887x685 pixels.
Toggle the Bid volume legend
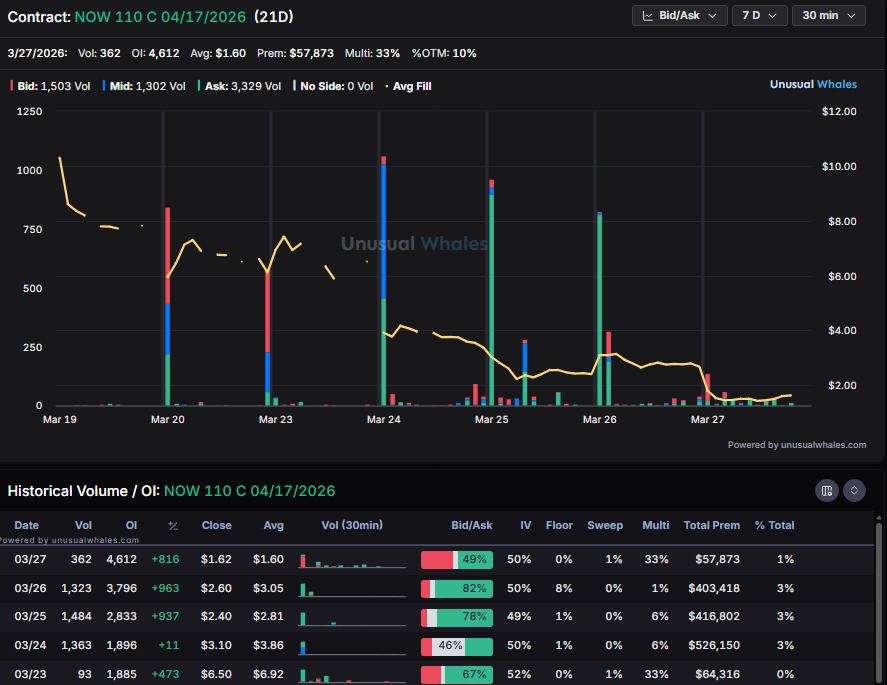[x=50, y=86]
